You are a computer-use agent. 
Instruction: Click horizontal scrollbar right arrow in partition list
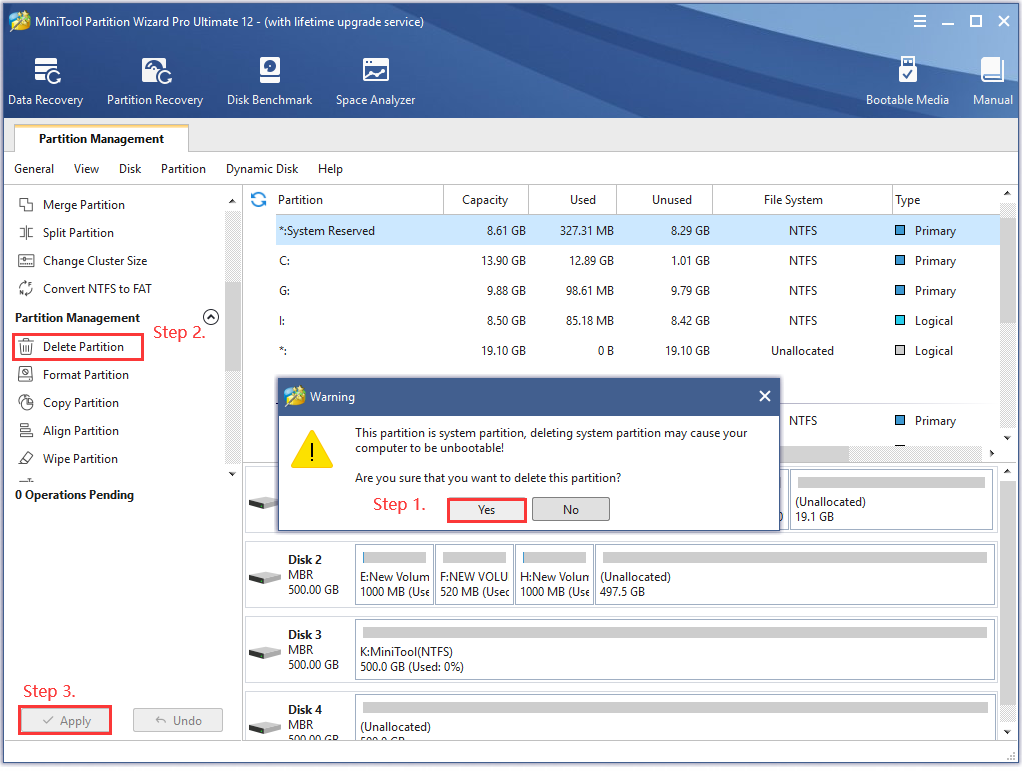tap(991, 454)
